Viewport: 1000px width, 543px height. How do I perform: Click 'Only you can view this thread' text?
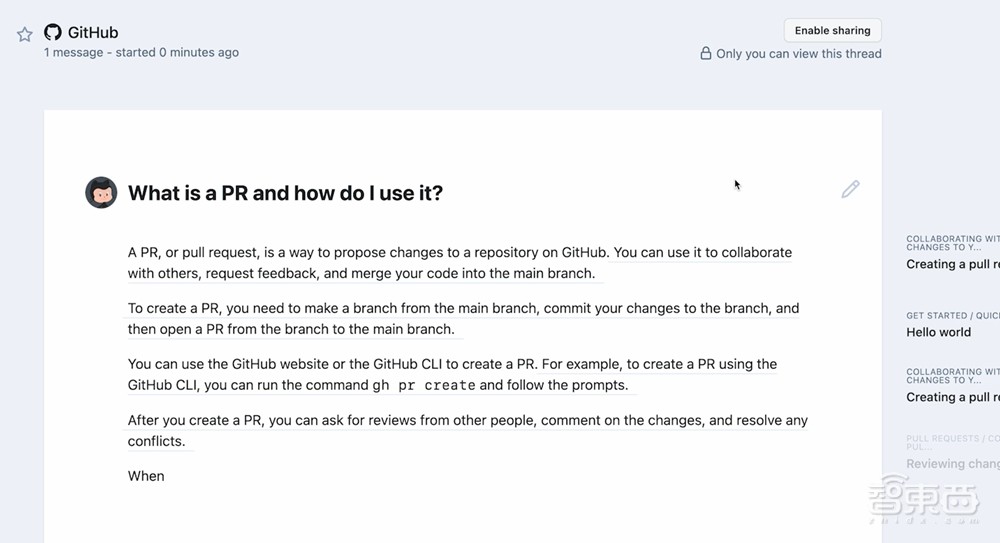798,54
